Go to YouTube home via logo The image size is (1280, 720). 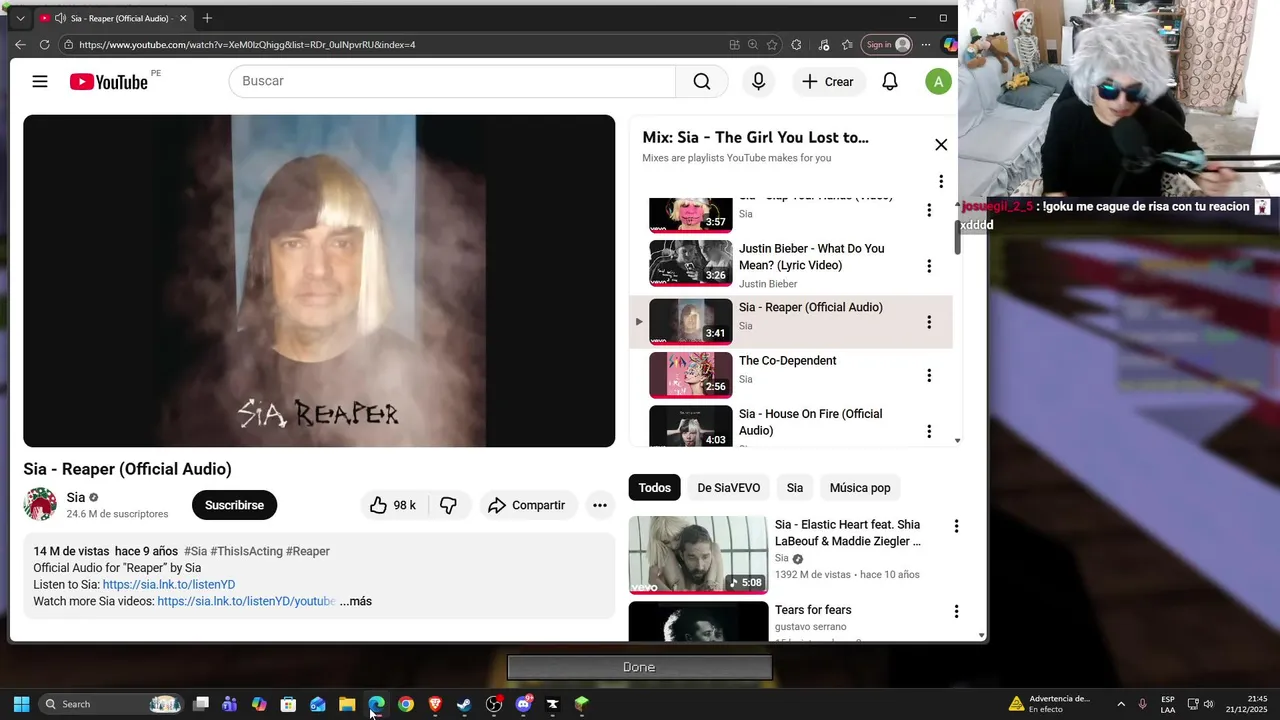pyautogui.click(x=109, y=82)
